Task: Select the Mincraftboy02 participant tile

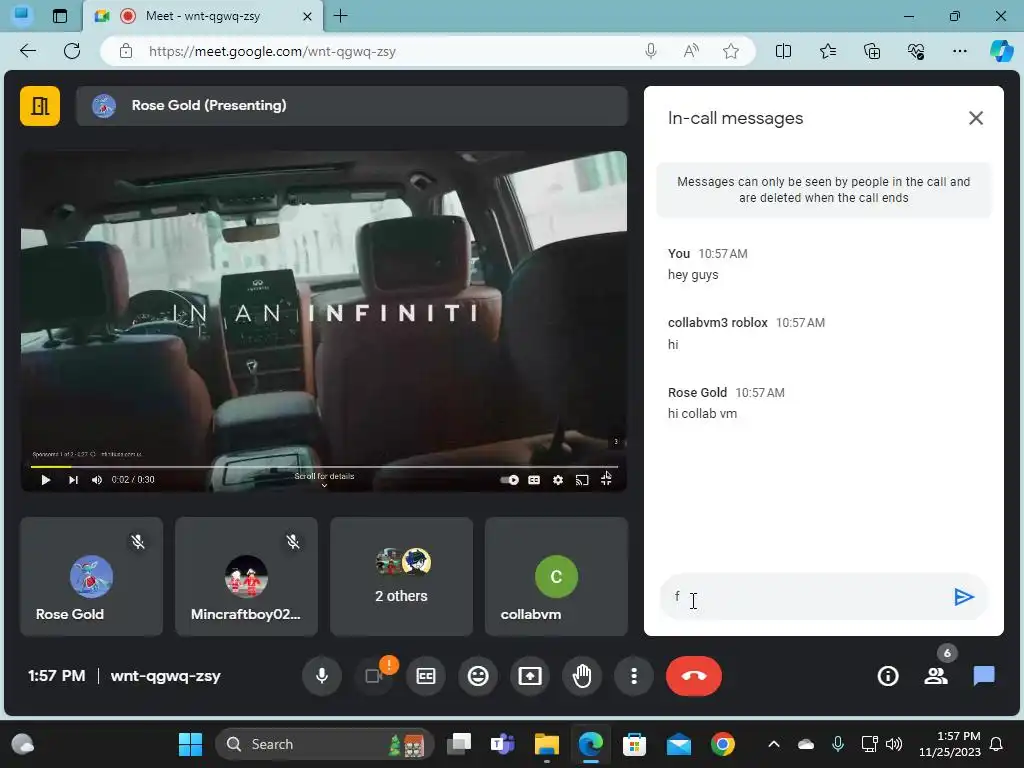Action: click(x=246, y=576)
